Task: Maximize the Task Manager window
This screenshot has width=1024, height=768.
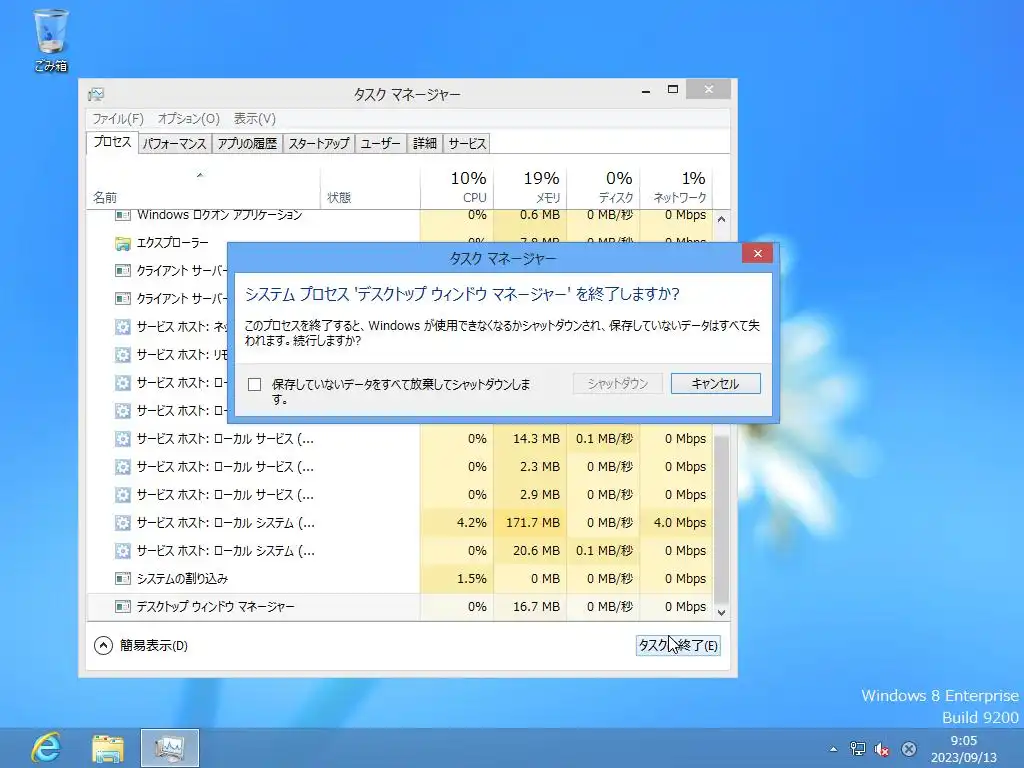Action: (673, 90)
